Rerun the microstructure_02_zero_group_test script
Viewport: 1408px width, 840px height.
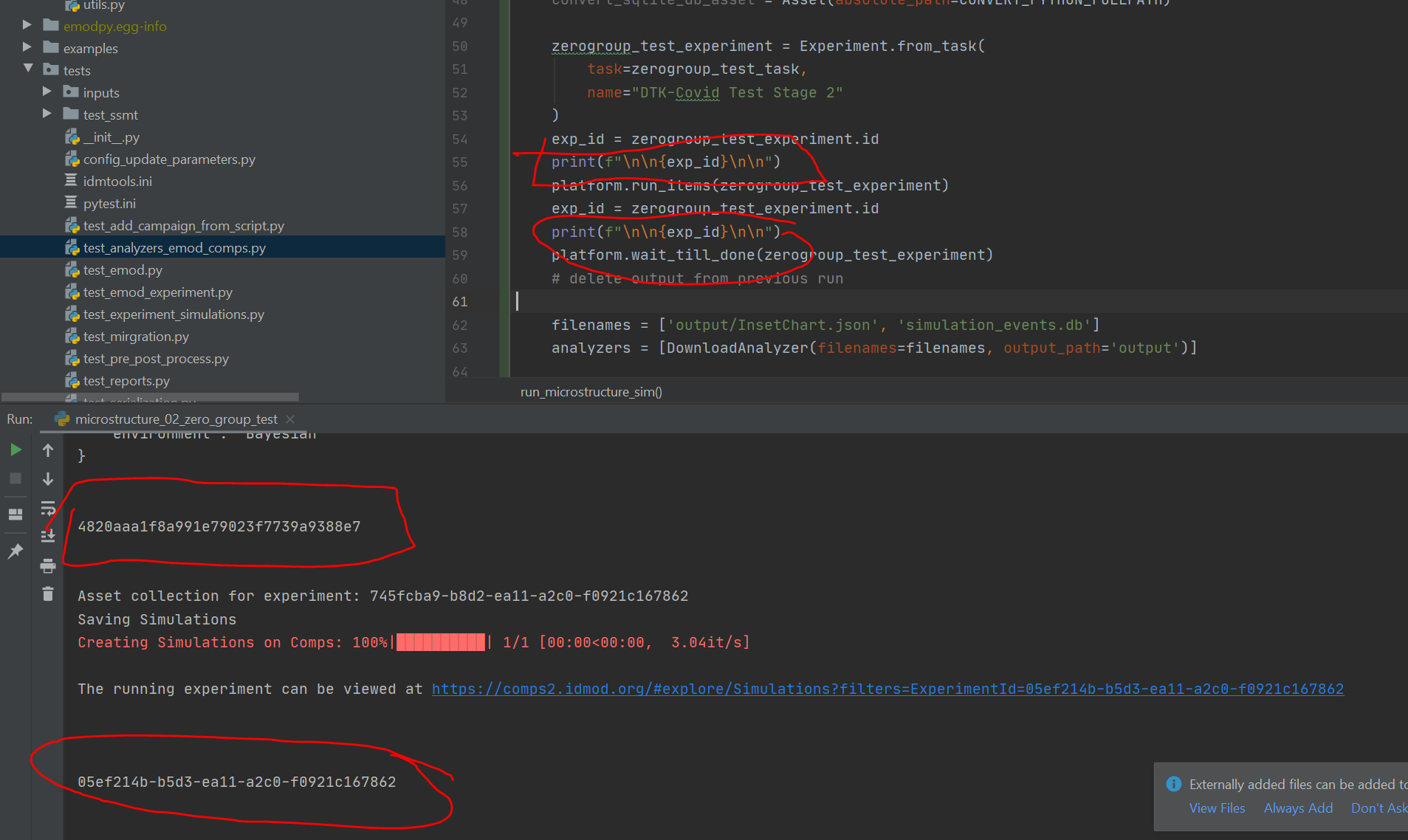click(15, 449)
